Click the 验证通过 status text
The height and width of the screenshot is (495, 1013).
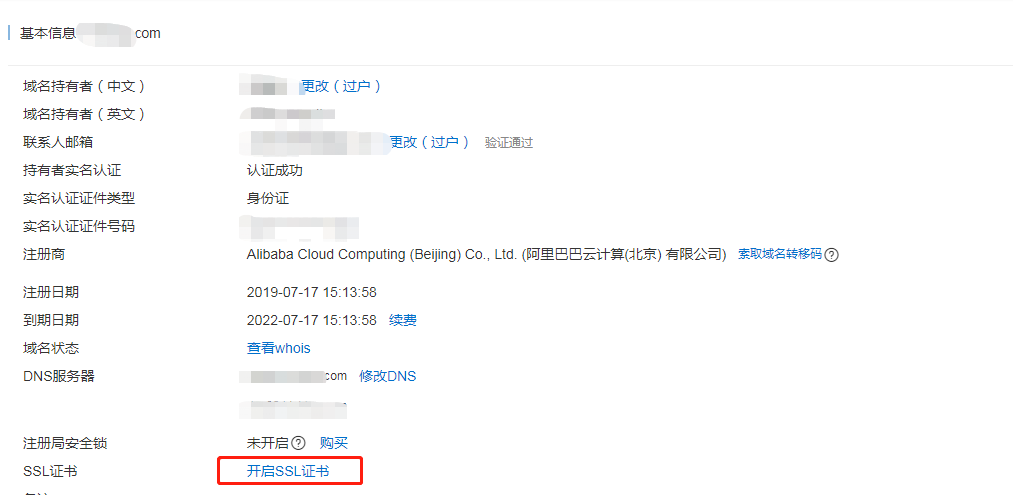[x=509, y=143]
